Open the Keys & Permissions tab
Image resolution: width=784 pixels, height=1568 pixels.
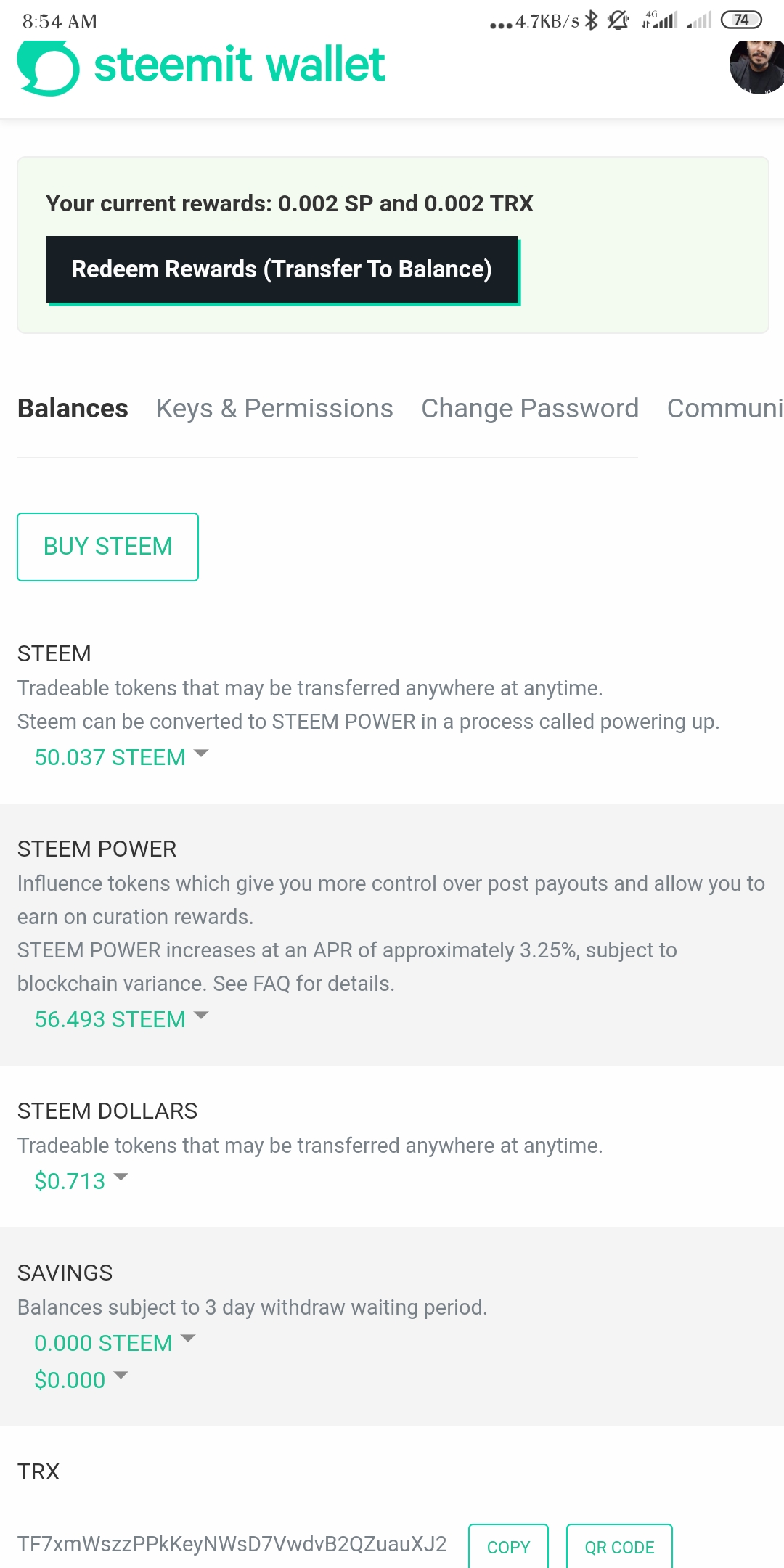click(274, 409)
